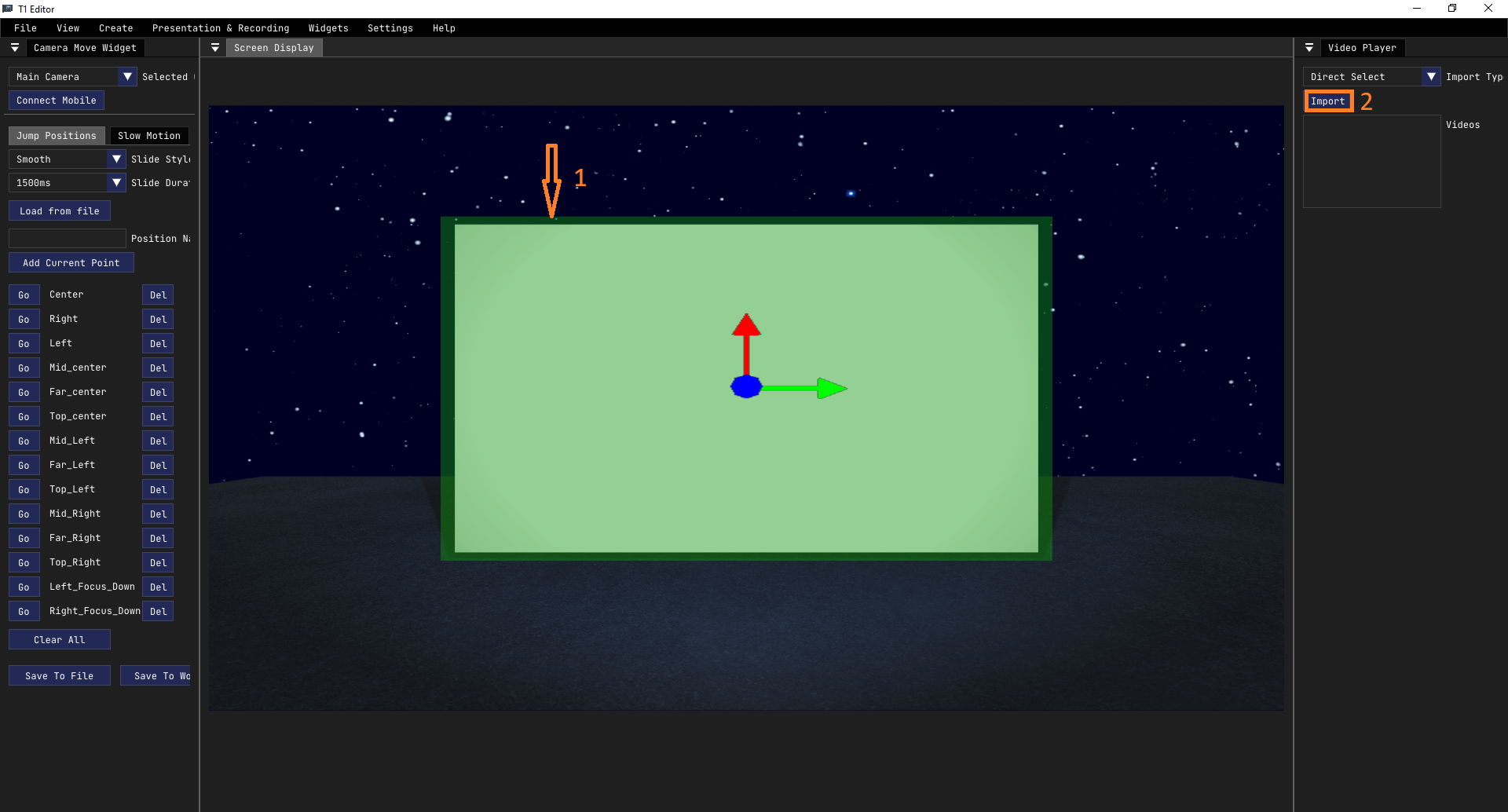Go to the Top_Right position
The height and width of the screenshot is (812, 1508).
pyautogui.click(x=24, y=563)
